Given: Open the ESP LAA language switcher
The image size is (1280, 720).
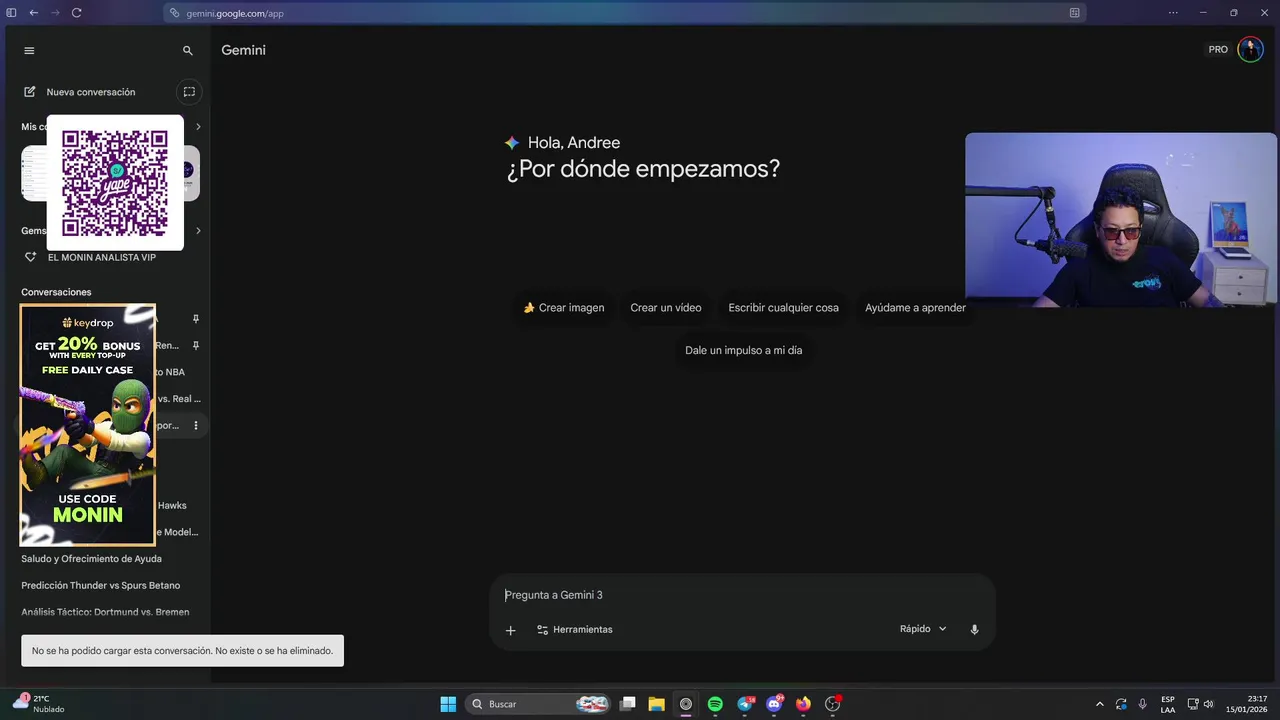Looking at the screenshot, I should [1168, 704].
